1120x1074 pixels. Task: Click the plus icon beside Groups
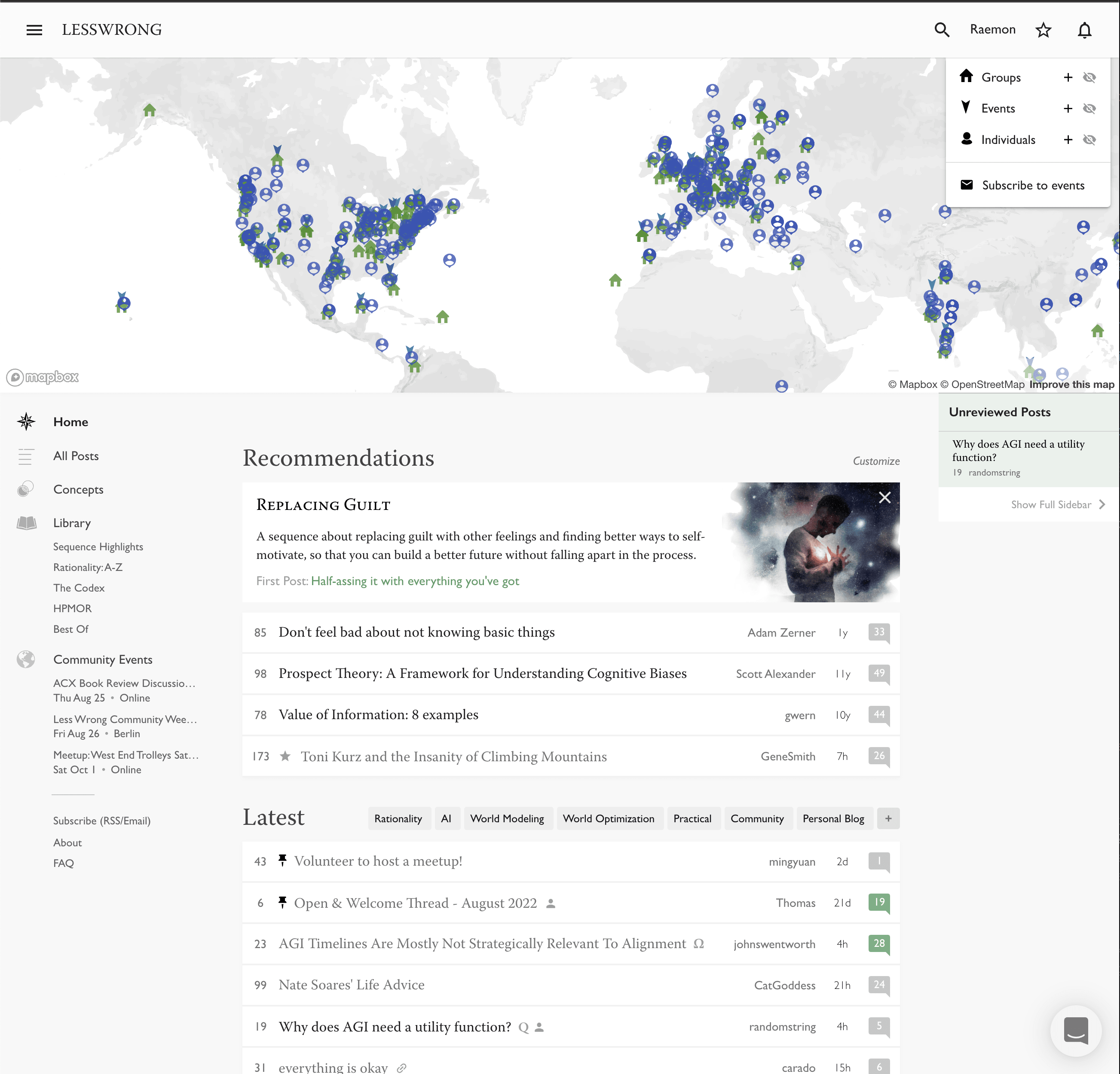(x=1068, y=77)
